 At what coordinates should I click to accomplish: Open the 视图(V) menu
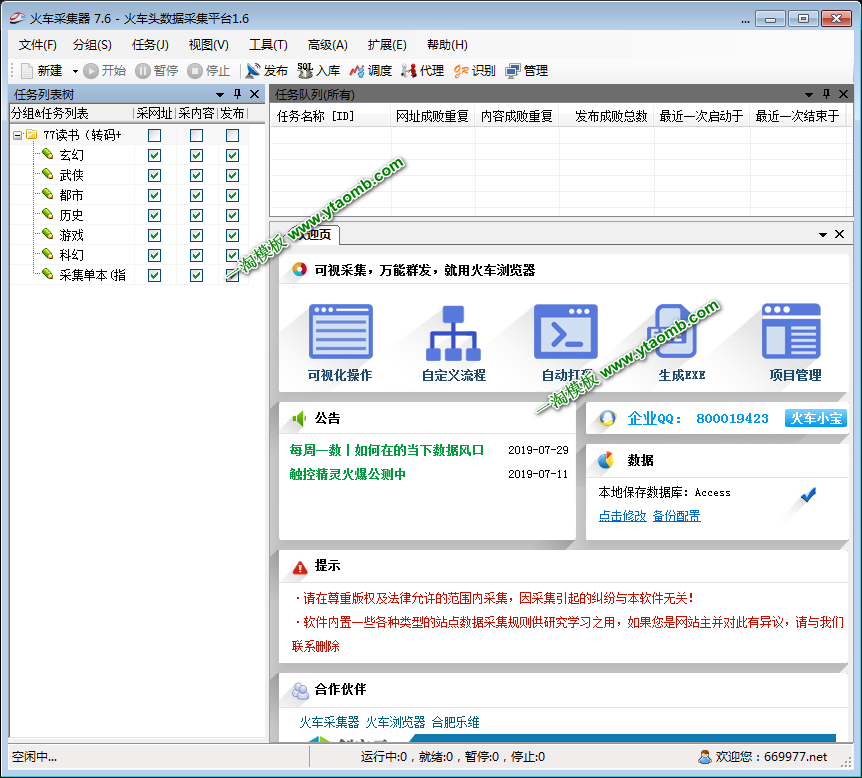pyautogui.click(x=208, y=45)
